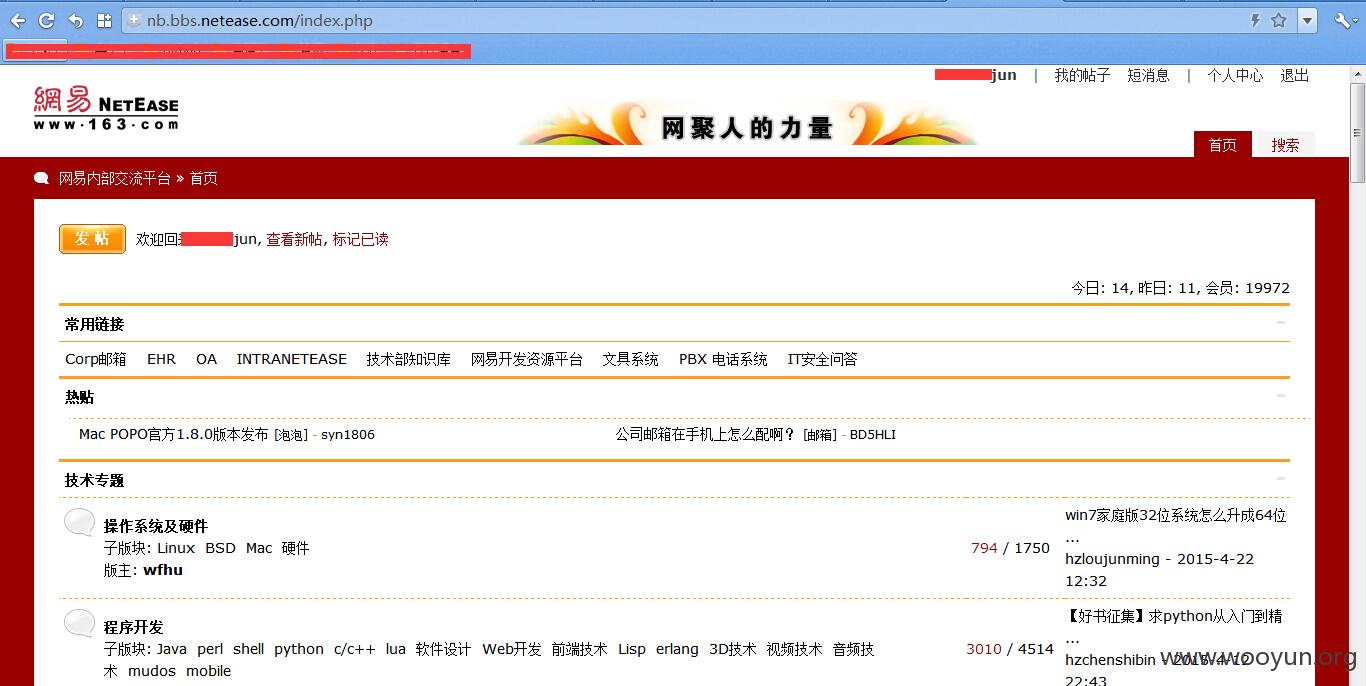
Task: Go back with the browser back arrow
Action: coord(18,20)
